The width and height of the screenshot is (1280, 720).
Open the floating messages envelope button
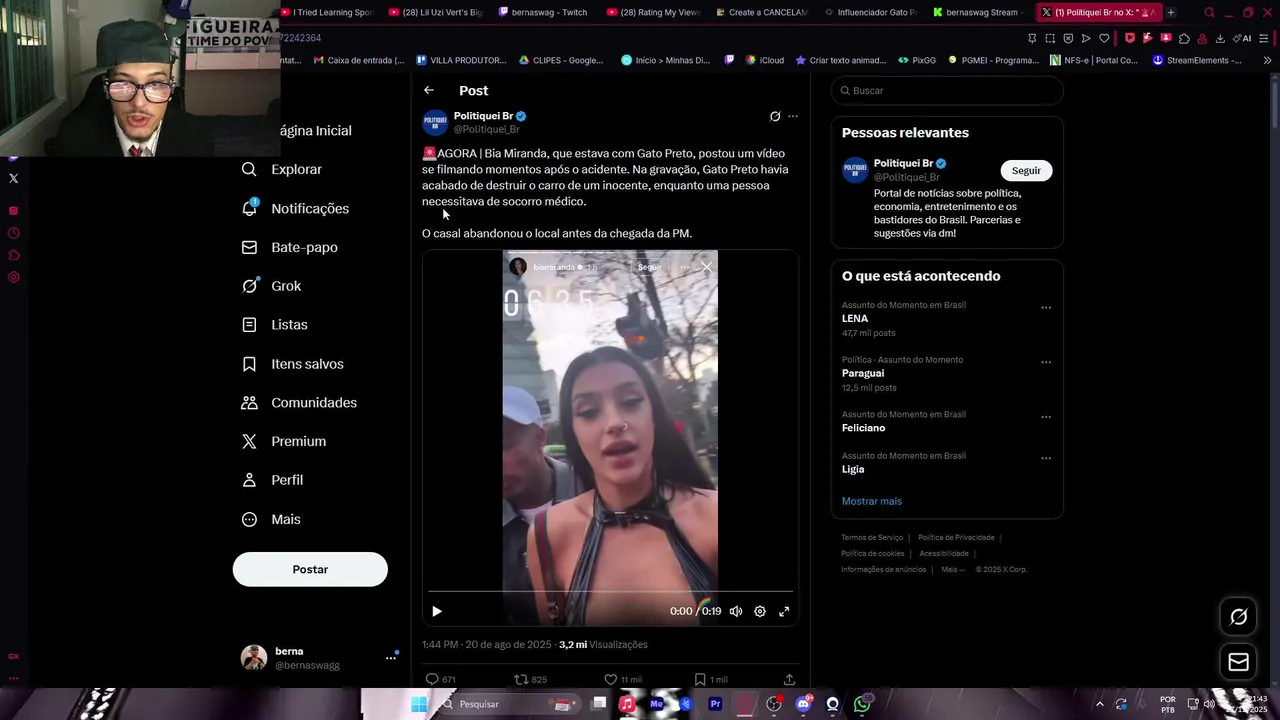tap(1238, 662)
